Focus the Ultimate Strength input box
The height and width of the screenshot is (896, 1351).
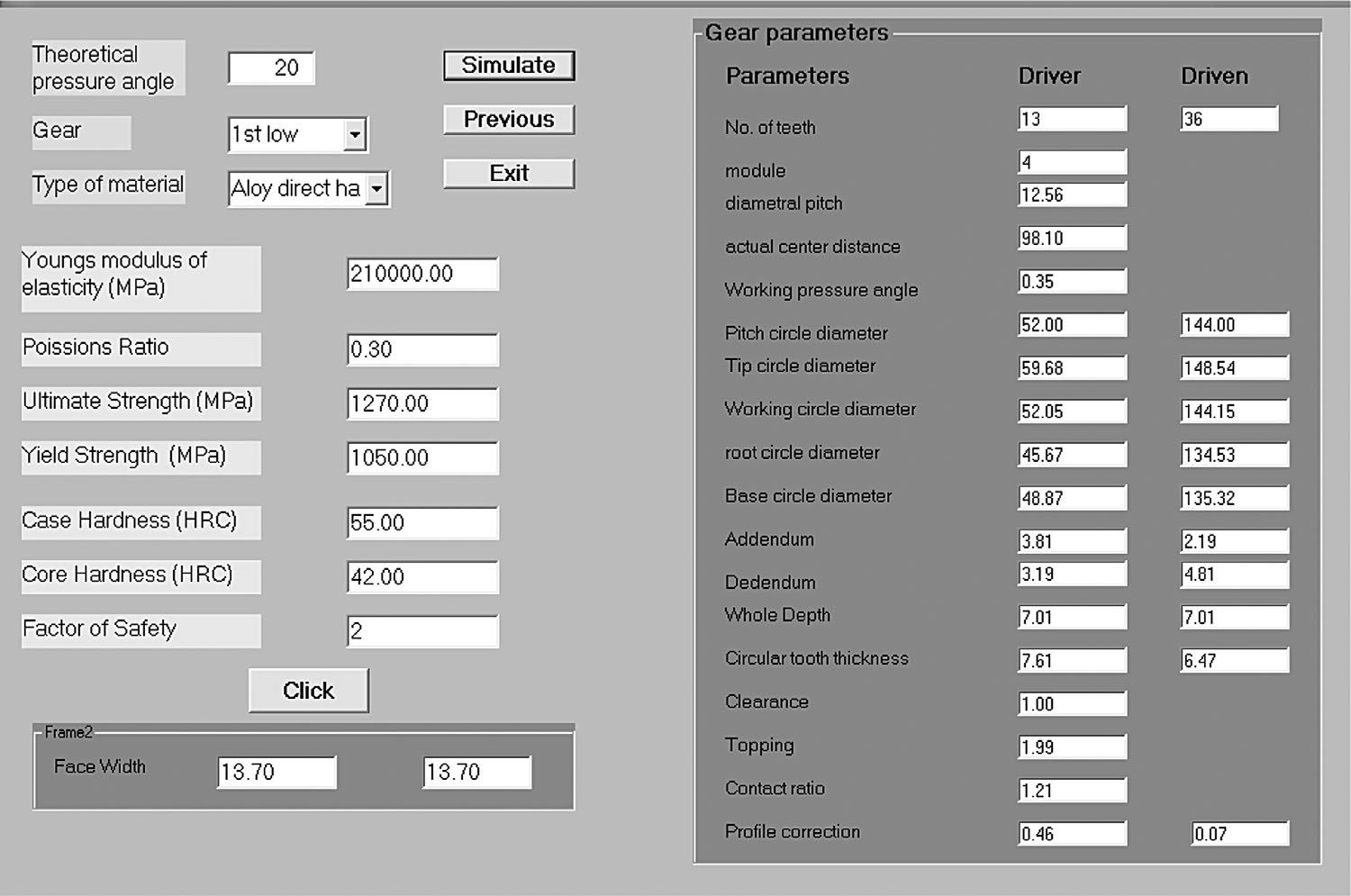(422, 403)
